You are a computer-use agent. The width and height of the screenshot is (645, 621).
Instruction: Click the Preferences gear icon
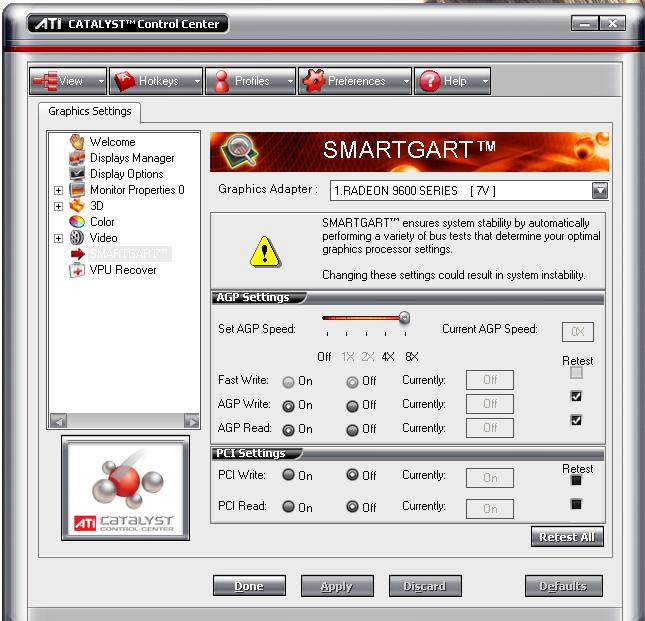pyautogui.click(x=313, y=81)
